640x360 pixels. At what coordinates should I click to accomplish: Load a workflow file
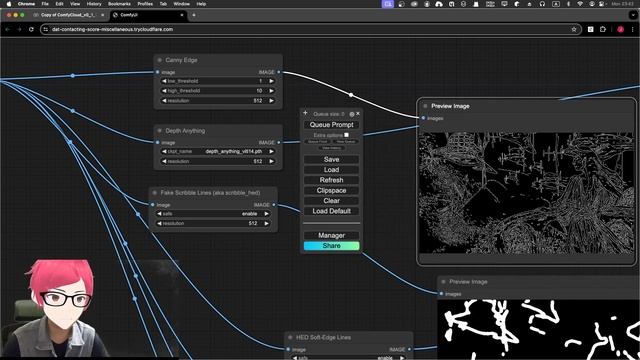tap(331, 170)
